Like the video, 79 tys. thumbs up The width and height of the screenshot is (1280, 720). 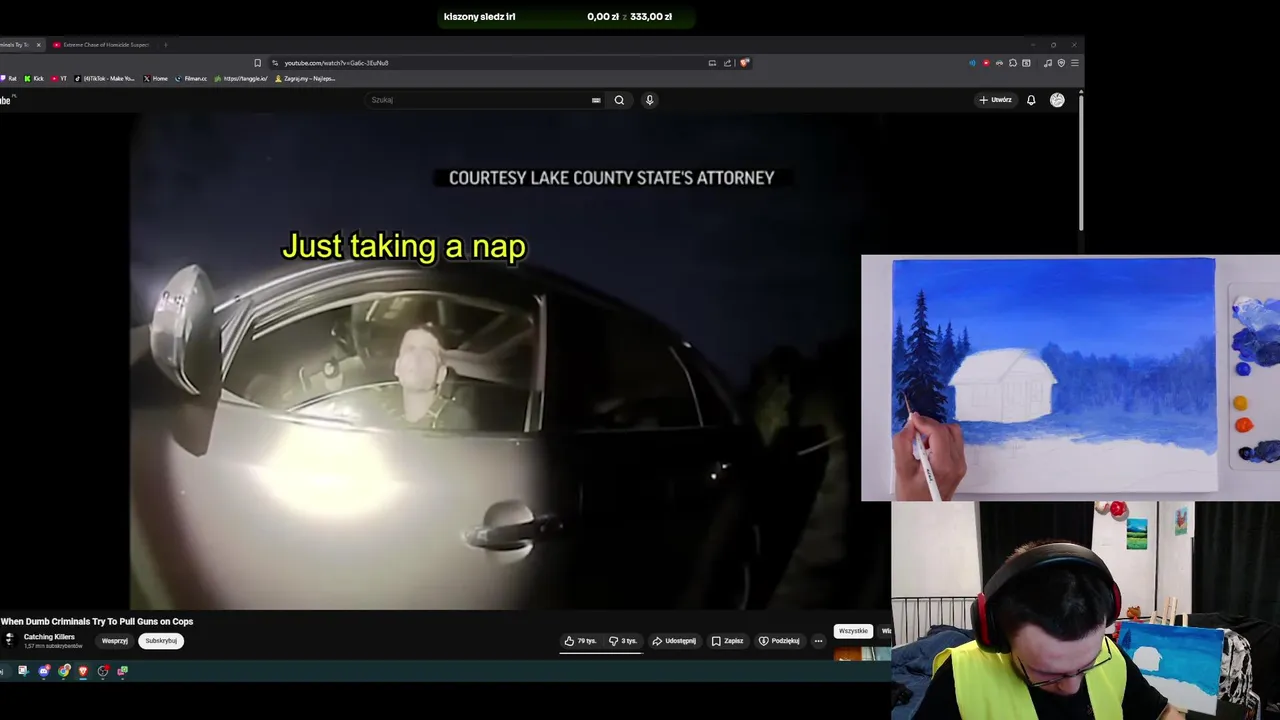coord(580,641)
